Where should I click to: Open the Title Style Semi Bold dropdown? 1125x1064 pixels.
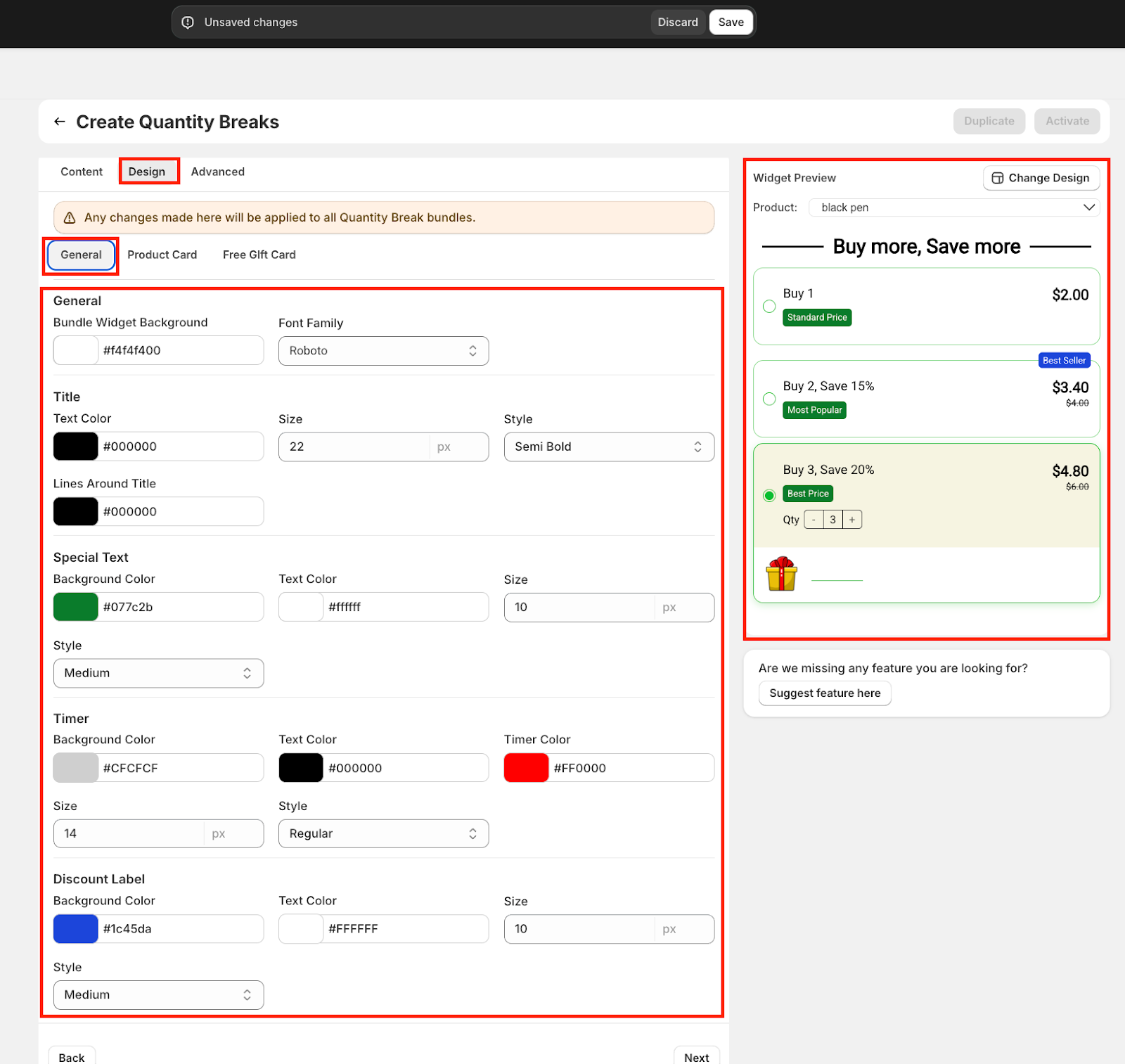608,447
